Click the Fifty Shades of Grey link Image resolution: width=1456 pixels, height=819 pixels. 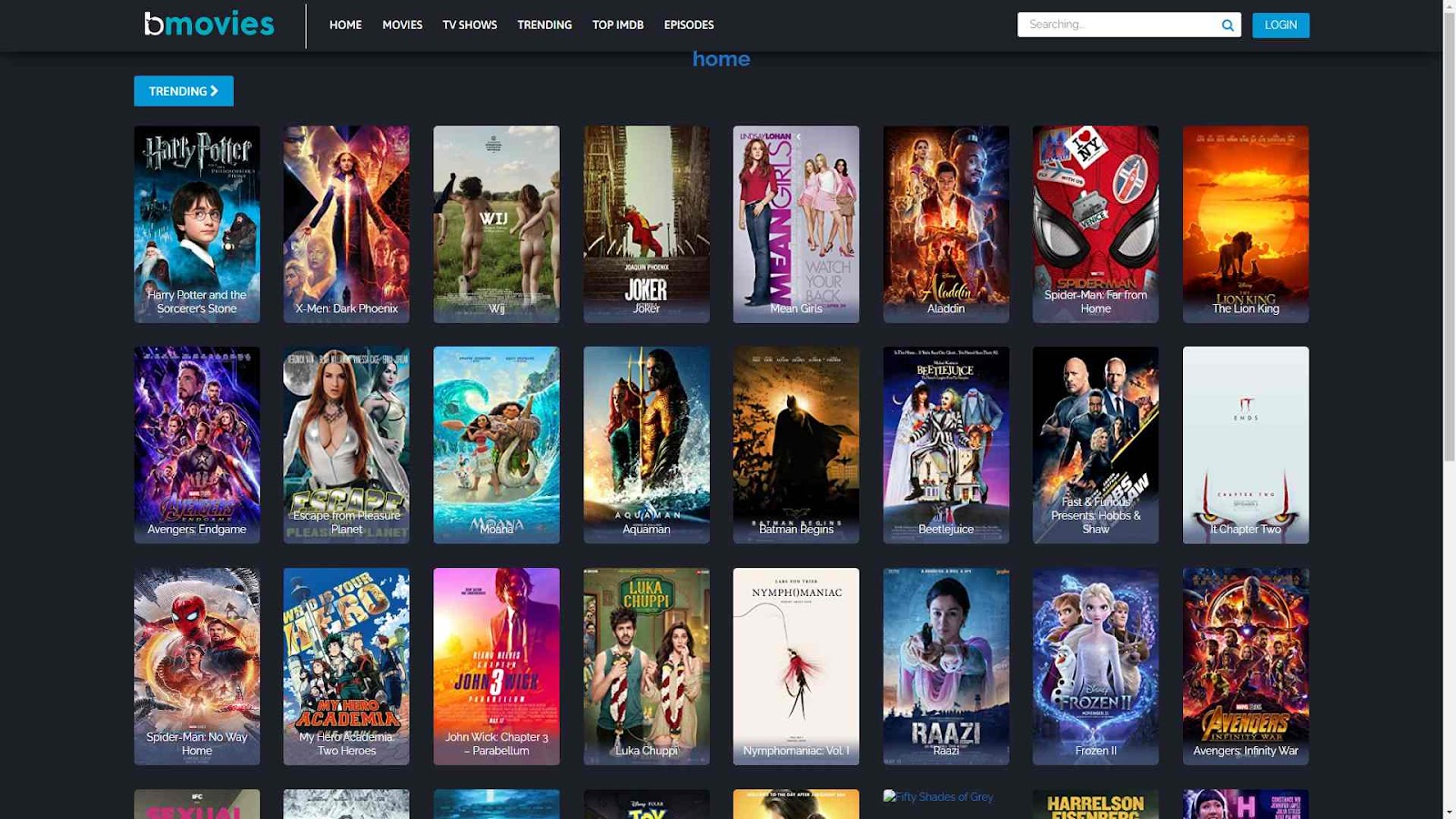(938, 797)
